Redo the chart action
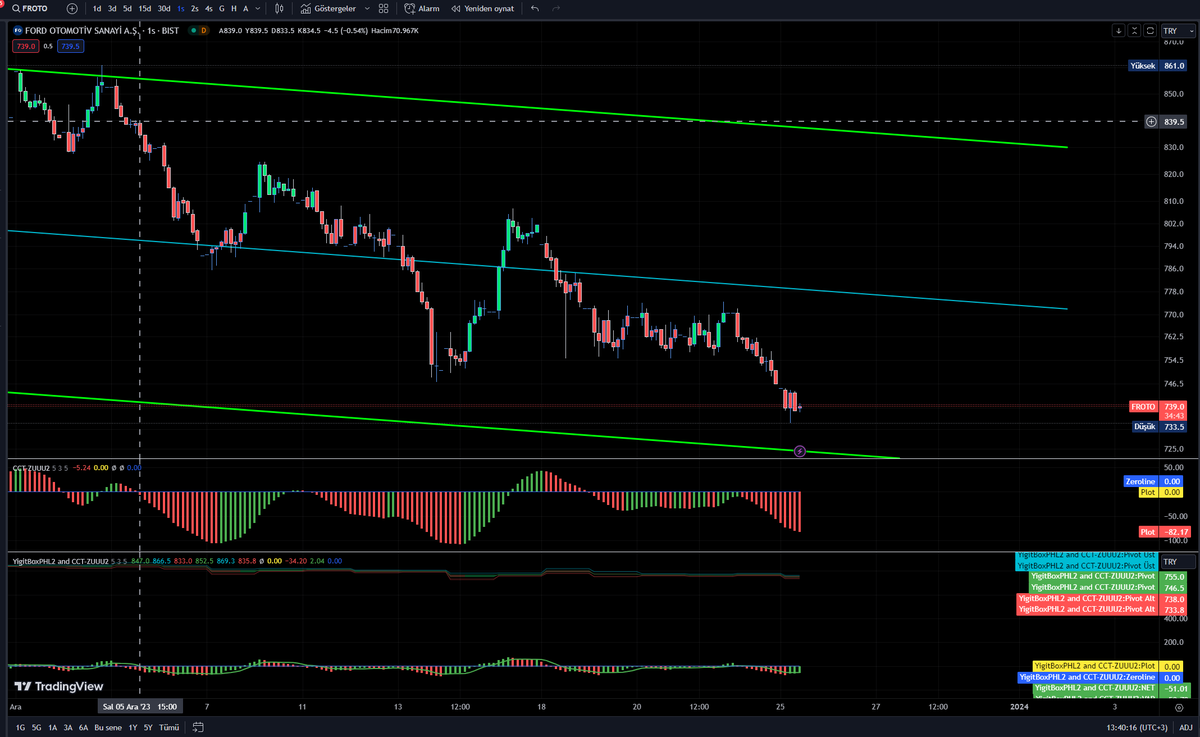The height and width of the screenshot is (737, 1200). pyautogui.click(x=557, y=8)
